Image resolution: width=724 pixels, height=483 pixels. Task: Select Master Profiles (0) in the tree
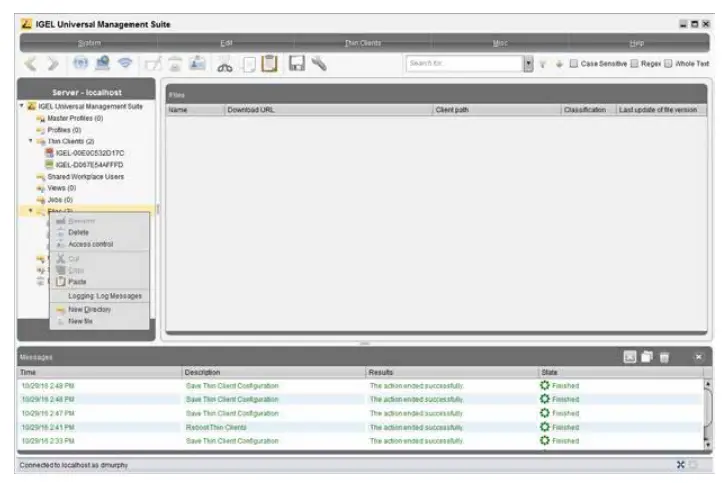coord(75,118)
